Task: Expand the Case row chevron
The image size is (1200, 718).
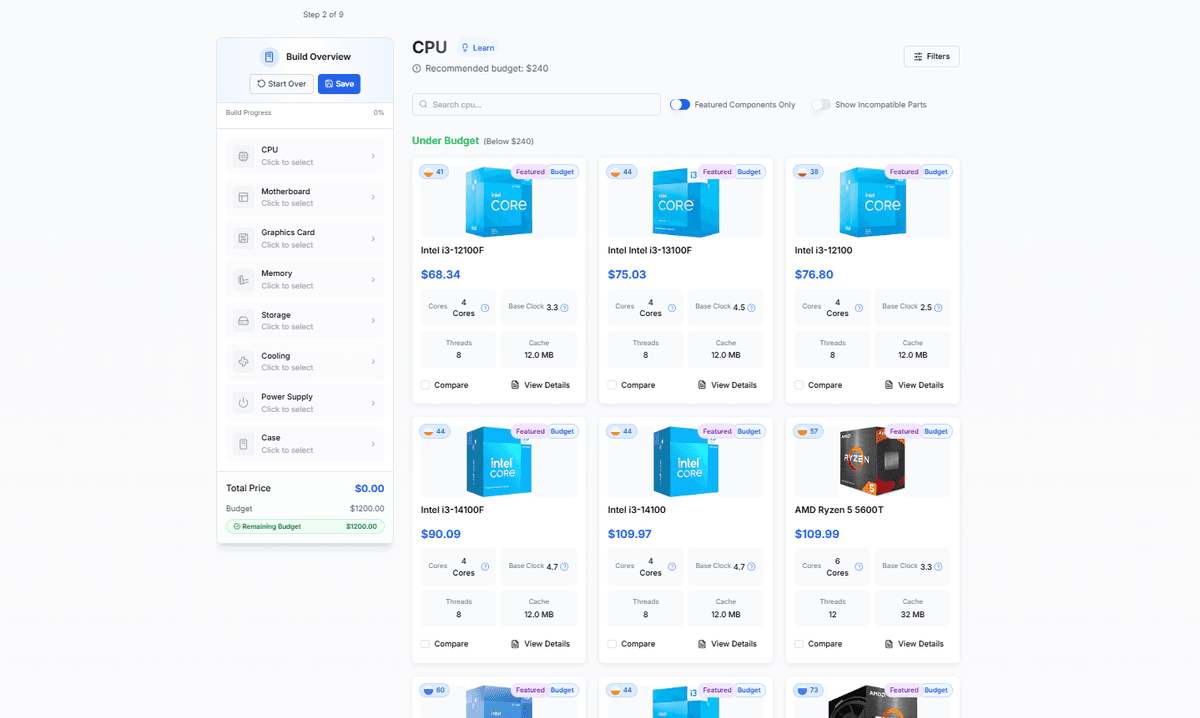Action: click(x=373, y=444)
